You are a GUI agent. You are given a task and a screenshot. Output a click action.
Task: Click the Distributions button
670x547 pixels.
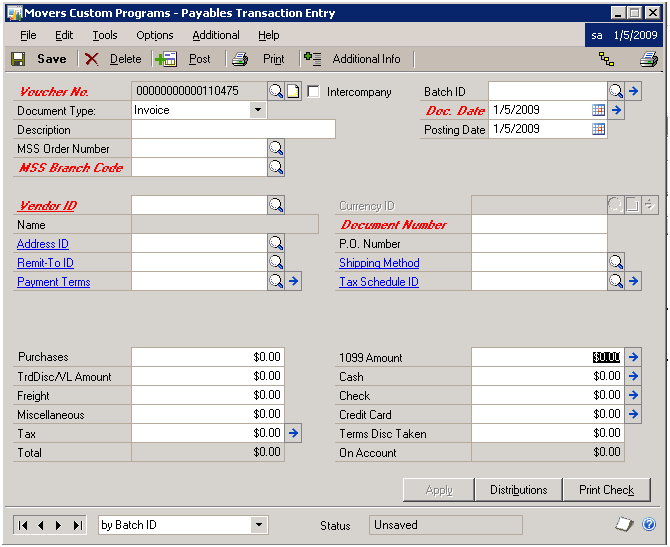coord(518,490)
